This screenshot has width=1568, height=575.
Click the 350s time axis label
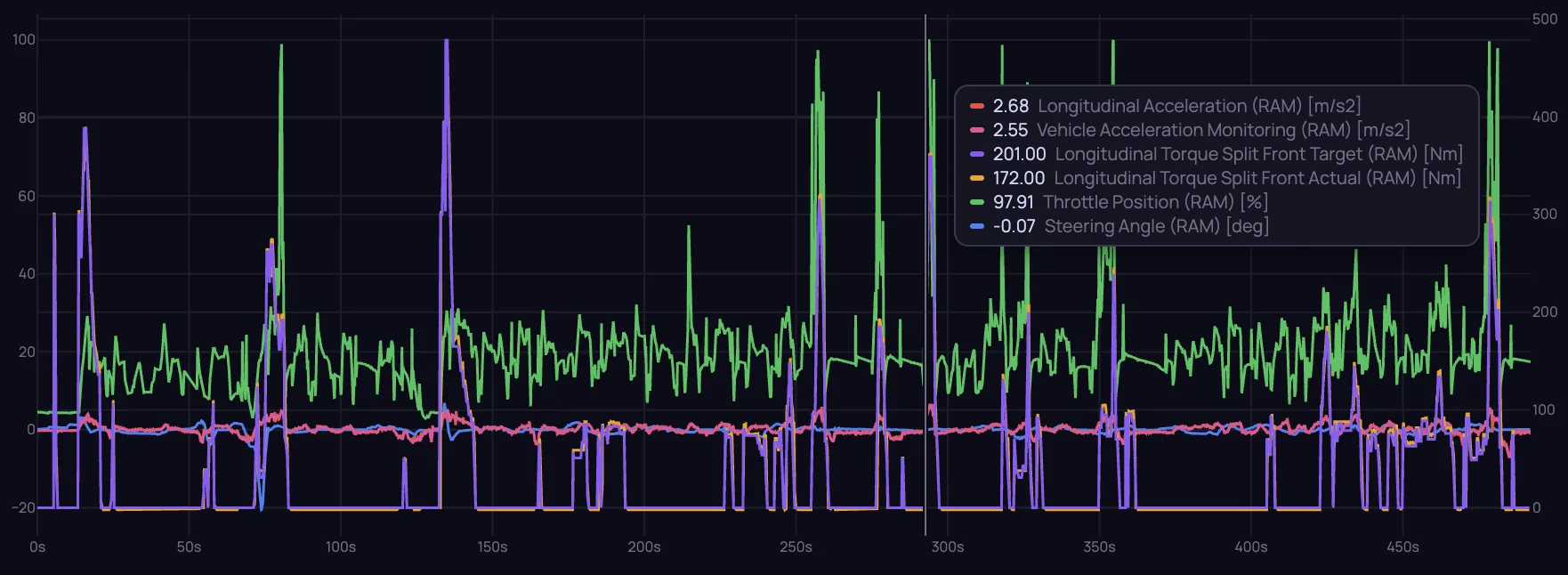pyautogui.click(x=1099, y=547)
